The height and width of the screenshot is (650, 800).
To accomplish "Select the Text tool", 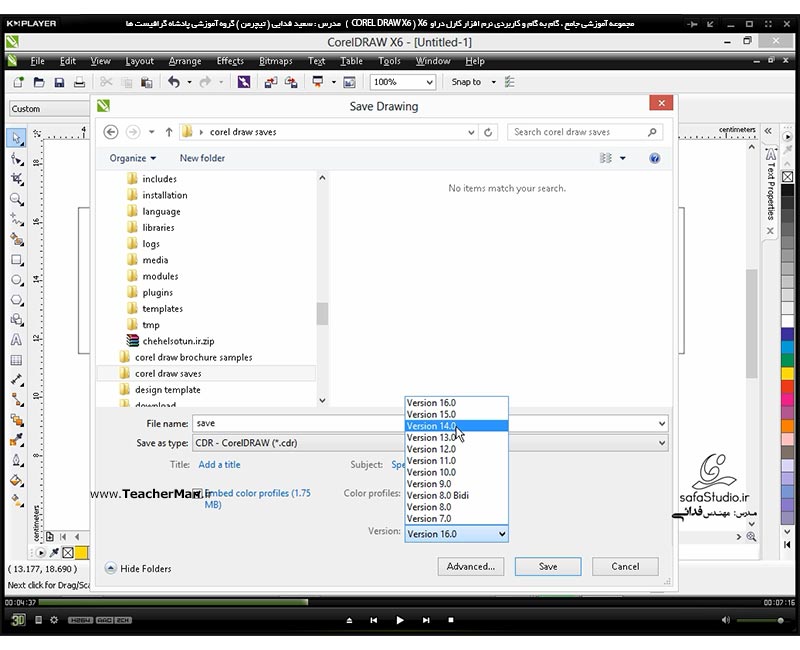I will click(x=17, y=340).
